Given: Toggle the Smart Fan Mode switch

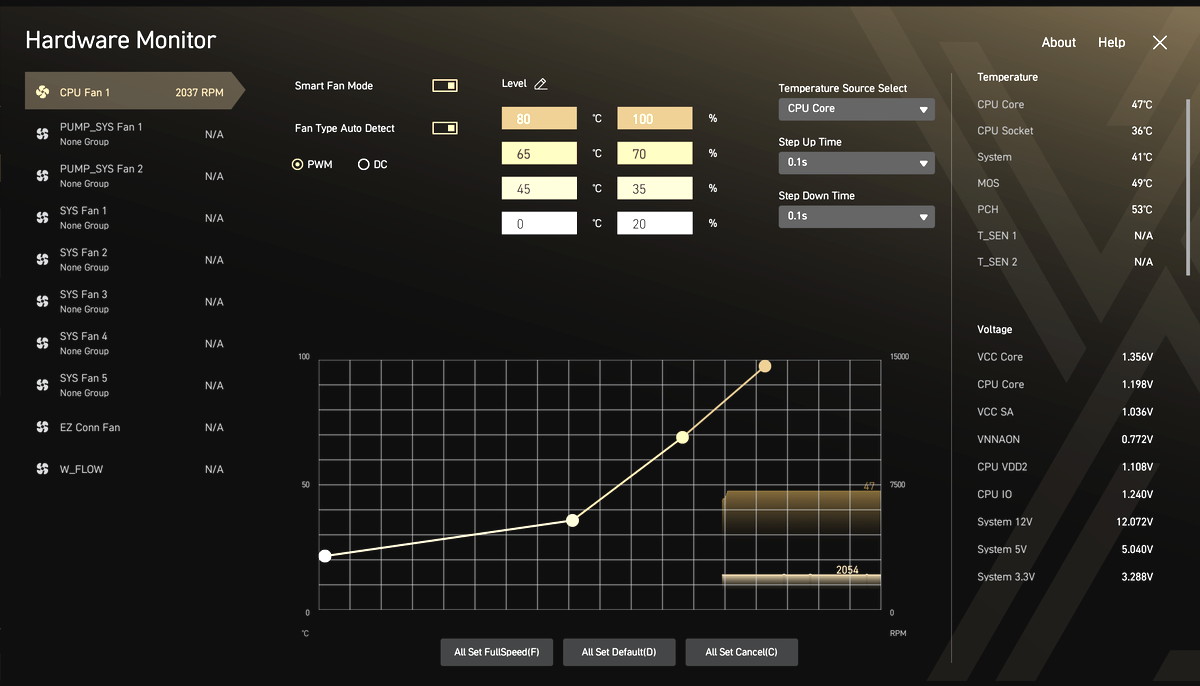Looking at the screenshot, I should coord(445,86).
